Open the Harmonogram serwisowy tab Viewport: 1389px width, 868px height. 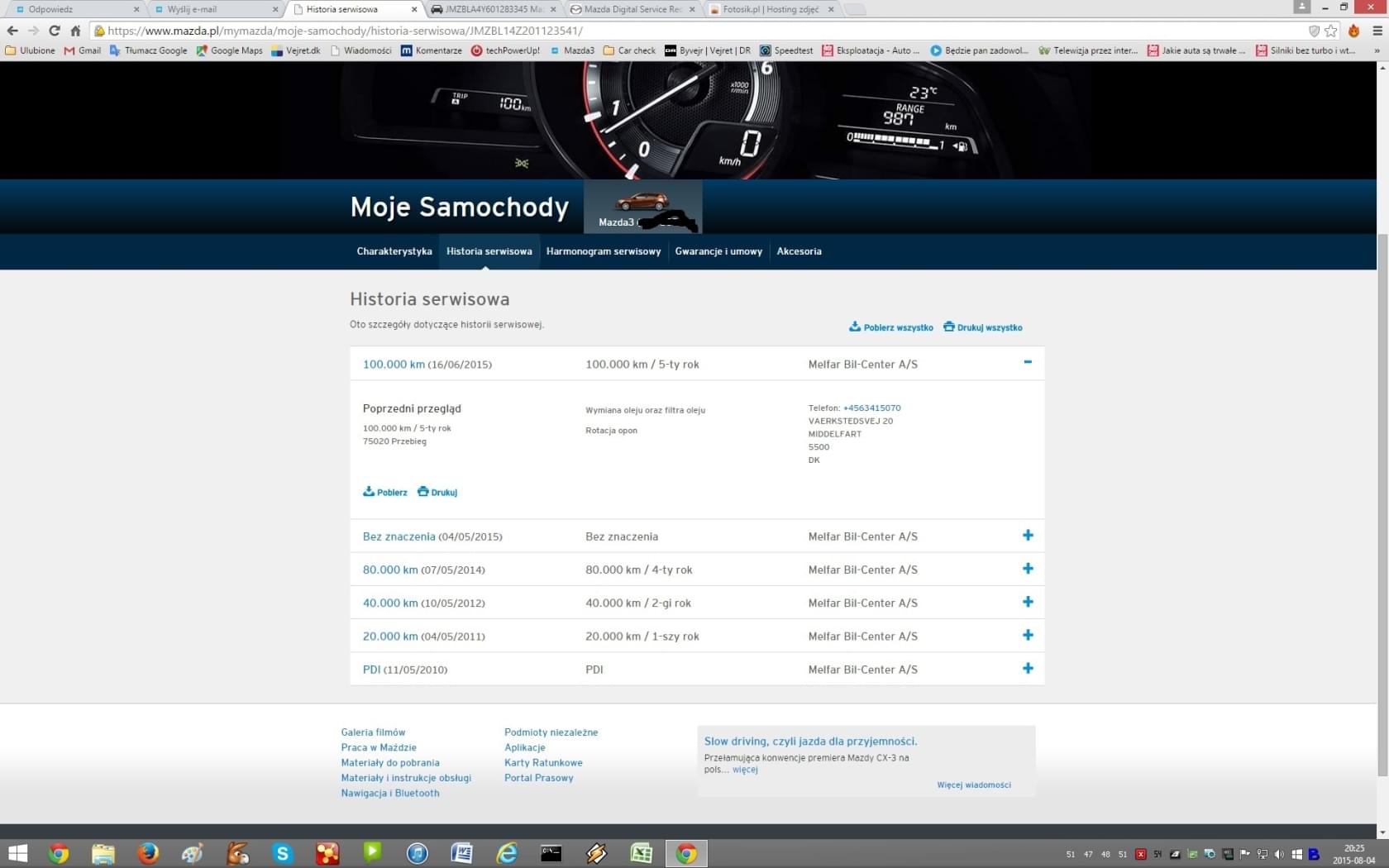[604, 251]
